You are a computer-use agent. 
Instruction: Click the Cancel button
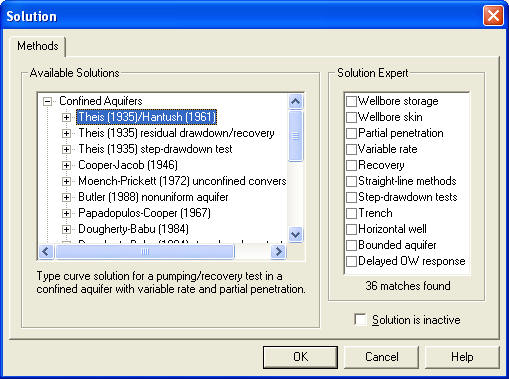coord(381,357)
